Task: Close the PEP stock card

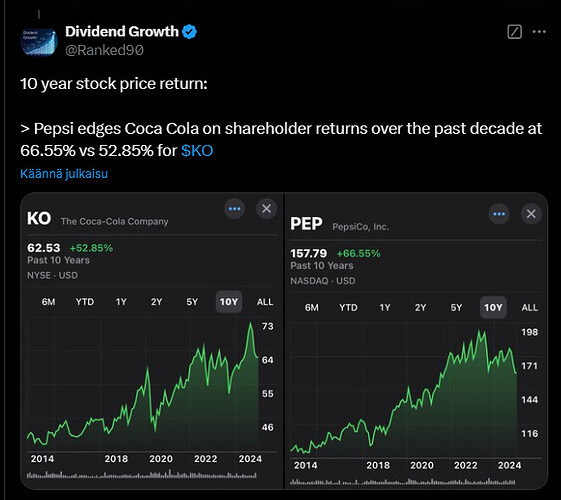Action: tap(531, 214)
